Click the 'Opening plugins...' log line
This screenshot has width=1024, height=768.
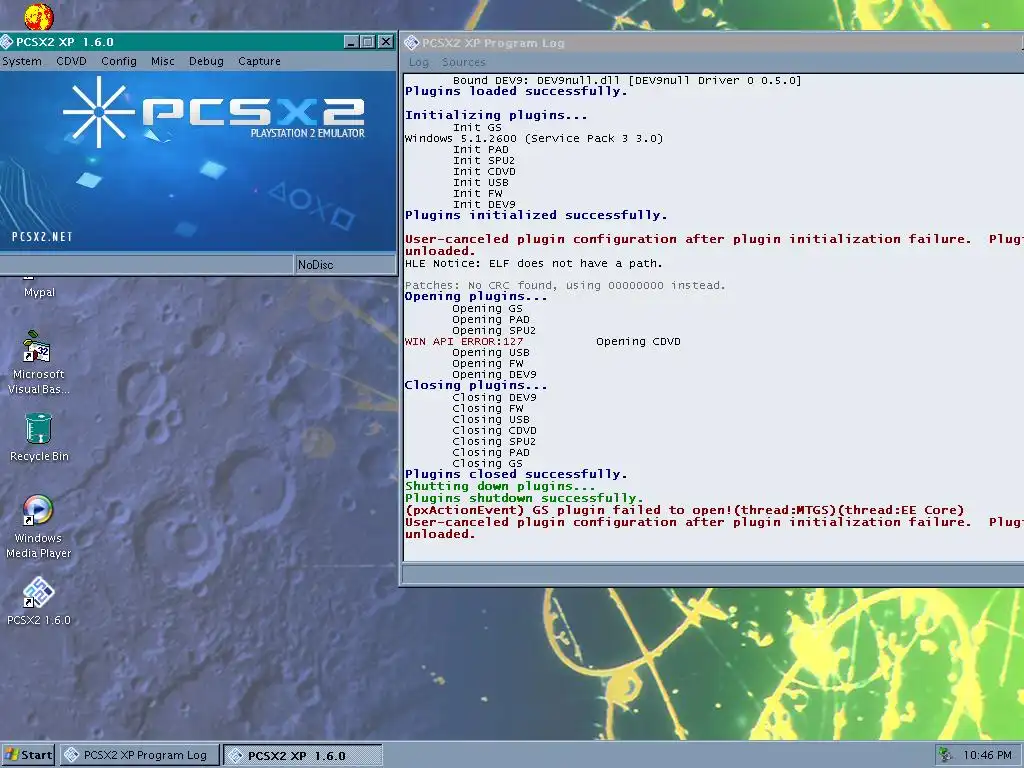[476, 296]
